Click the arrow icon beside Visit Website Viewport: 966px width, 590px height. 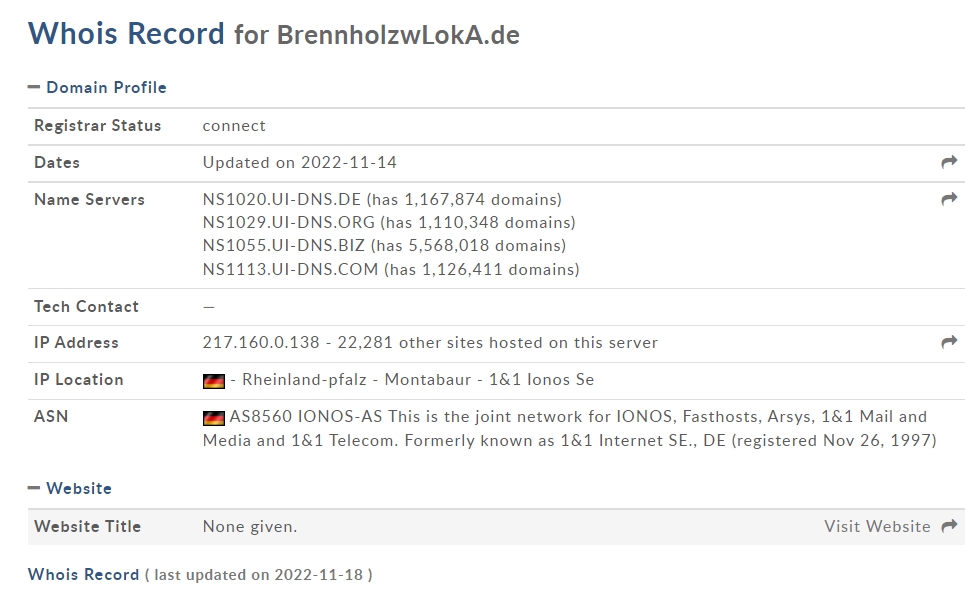(x=949, y=526)
